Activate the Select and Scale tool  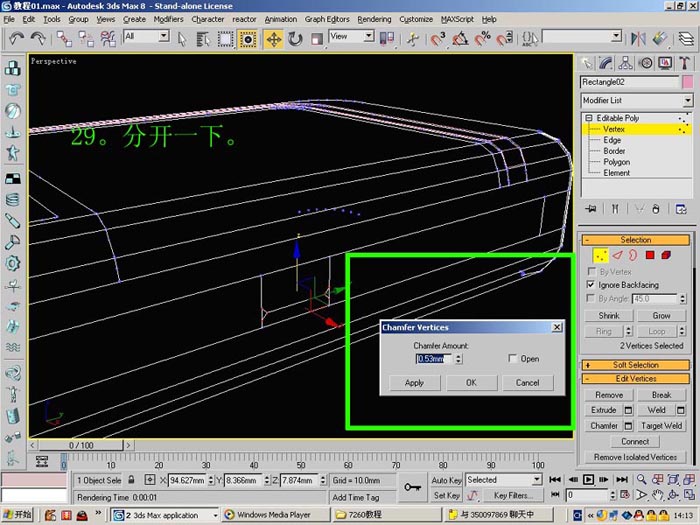(317, 39)
